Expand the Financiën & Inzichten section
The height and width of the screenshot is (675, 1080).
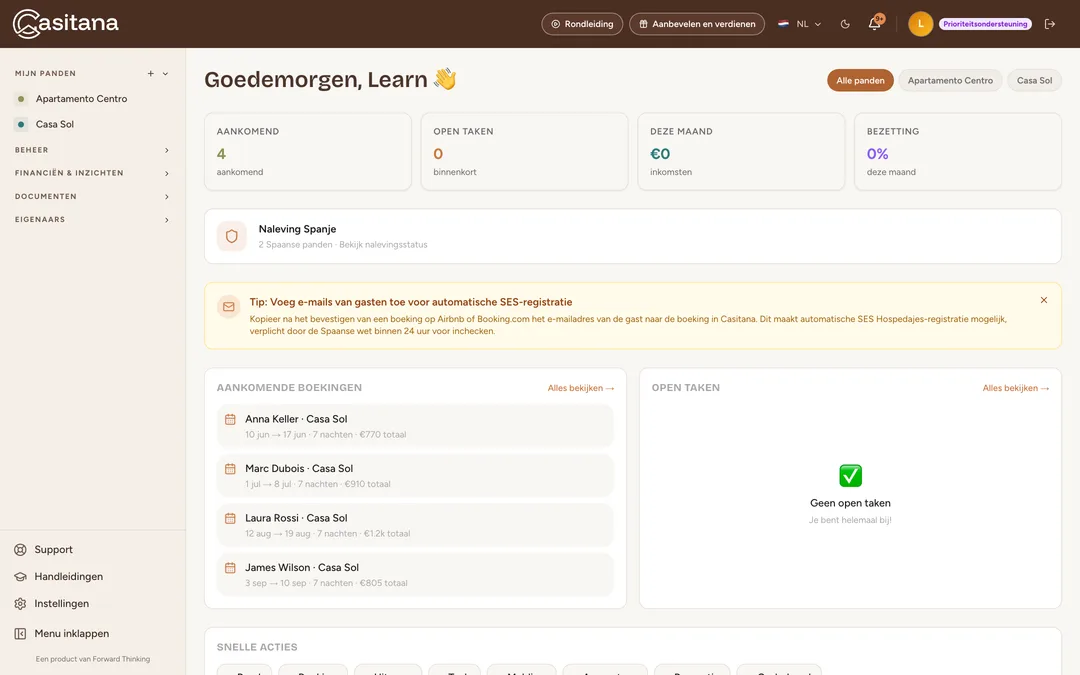point(92,173)
